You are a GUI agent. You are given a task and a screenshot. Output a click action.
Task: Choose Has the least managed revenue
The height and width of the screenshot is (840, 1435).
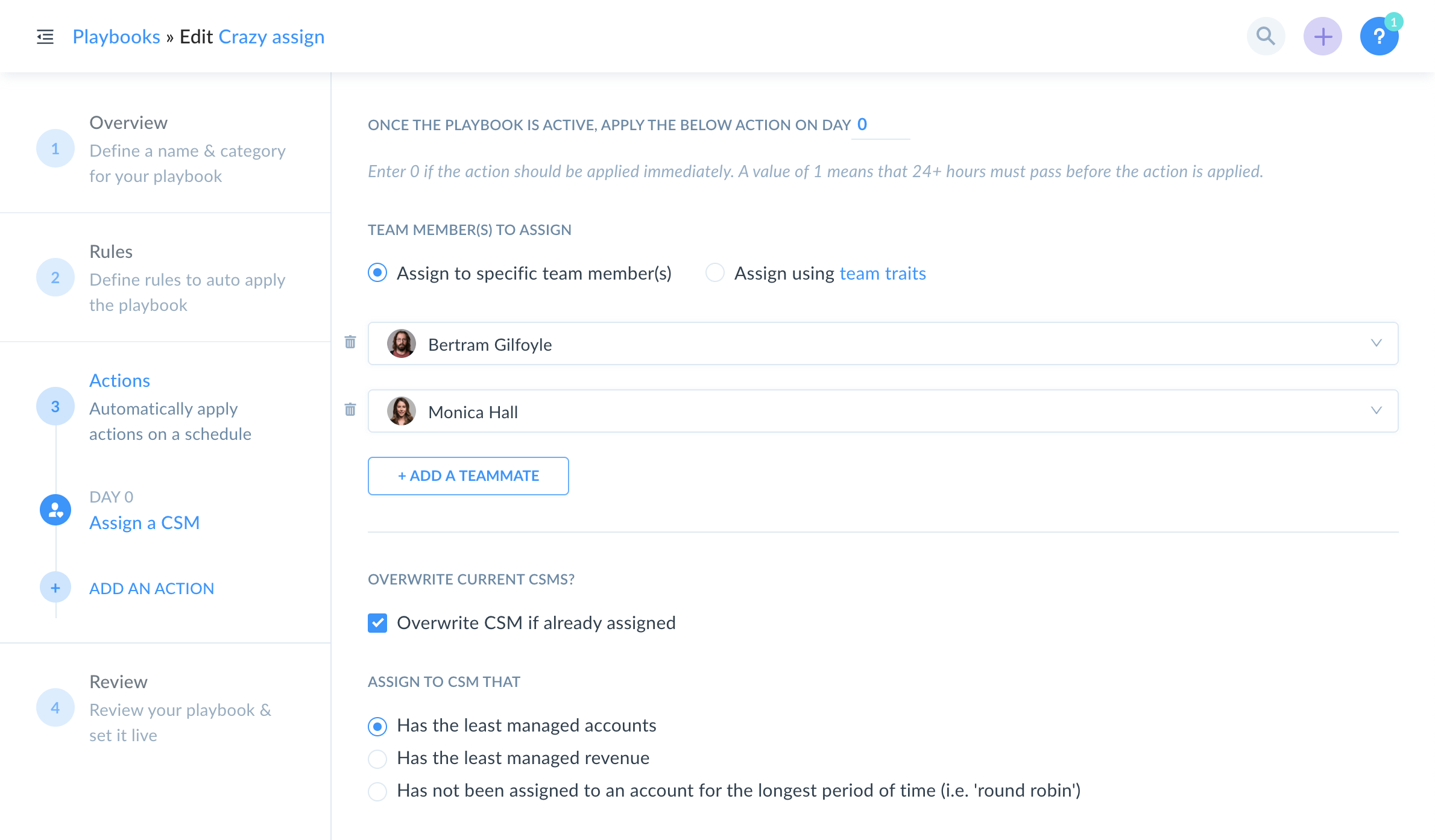(377, 758)
